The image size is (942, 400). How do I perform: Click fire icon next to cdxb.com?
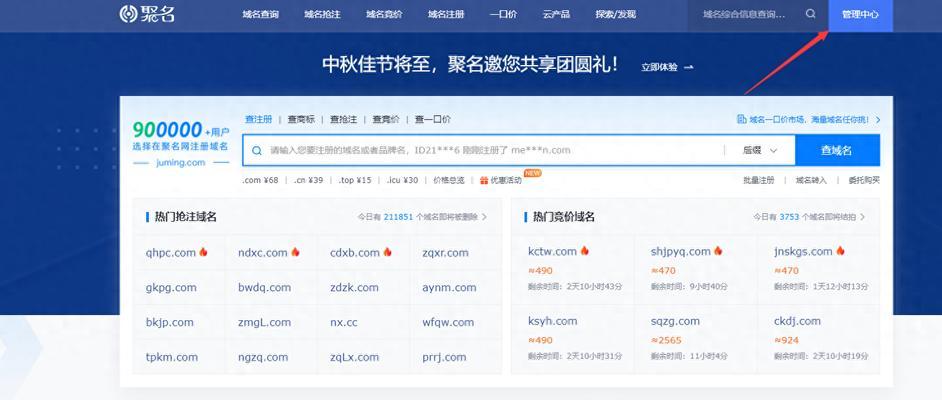point(387,252)
